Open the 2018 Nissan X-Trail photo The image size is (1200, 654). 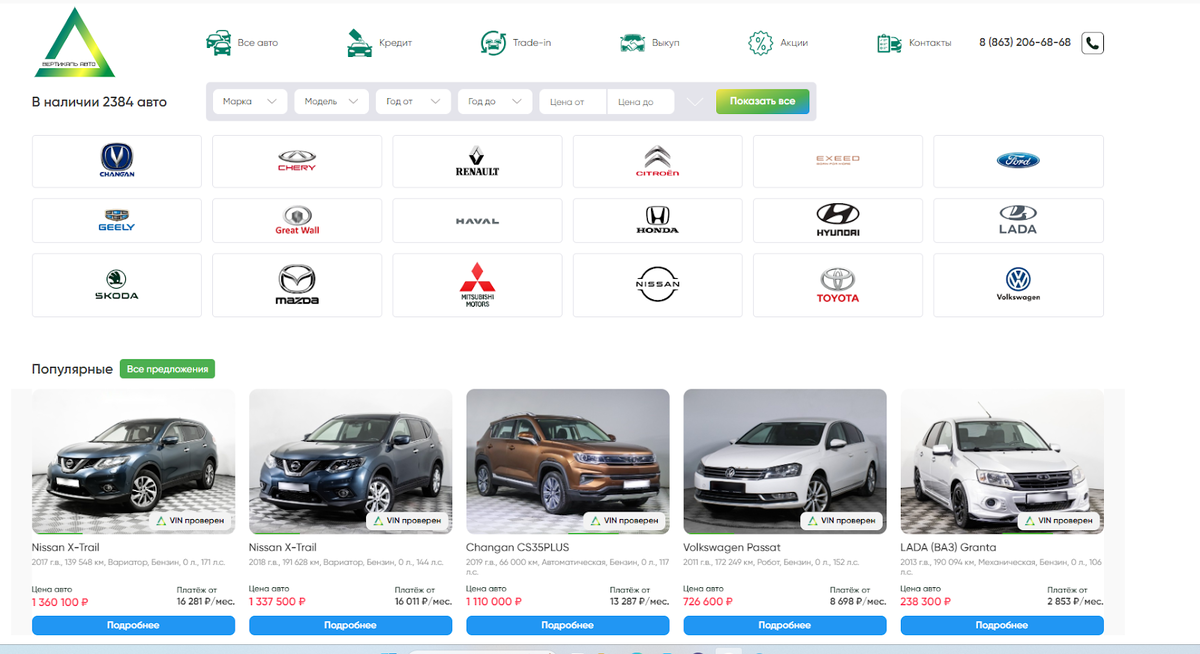click(x=350, y=462)
